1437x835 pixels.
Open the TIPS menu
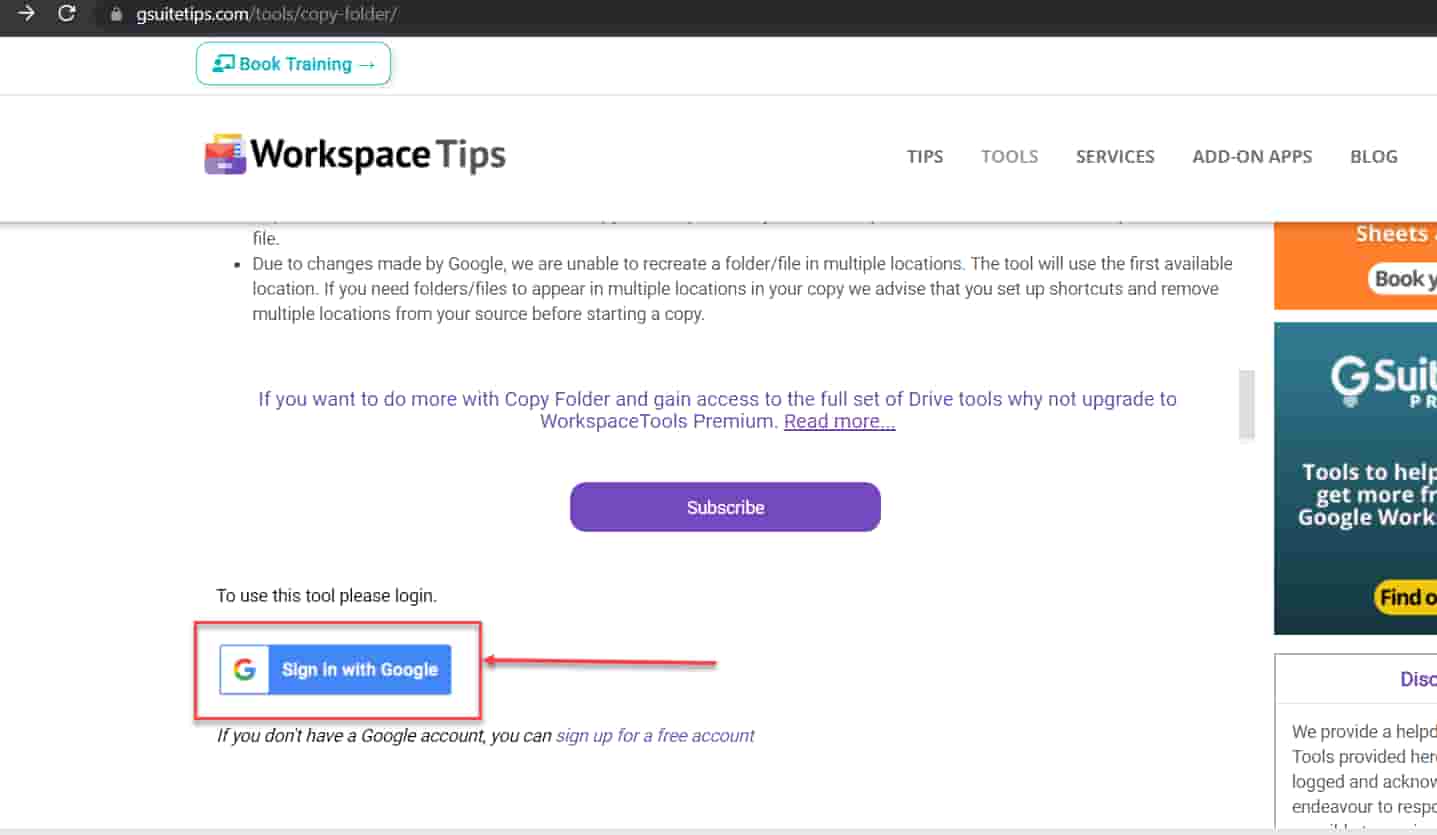pos(925,156)
